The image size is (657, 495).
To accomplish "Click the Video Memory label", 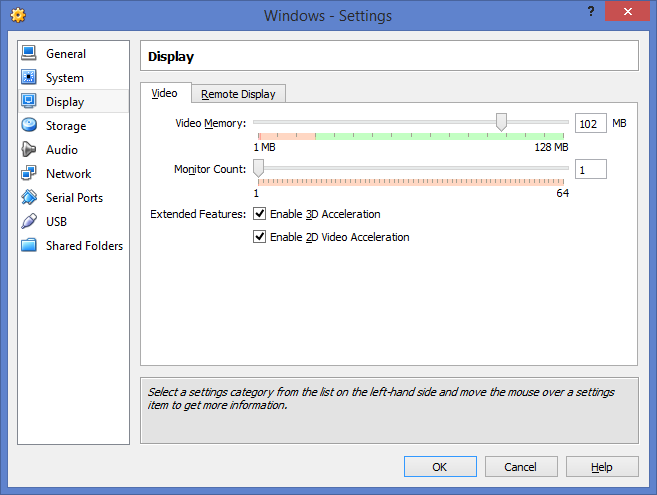I will pos(210,123).
